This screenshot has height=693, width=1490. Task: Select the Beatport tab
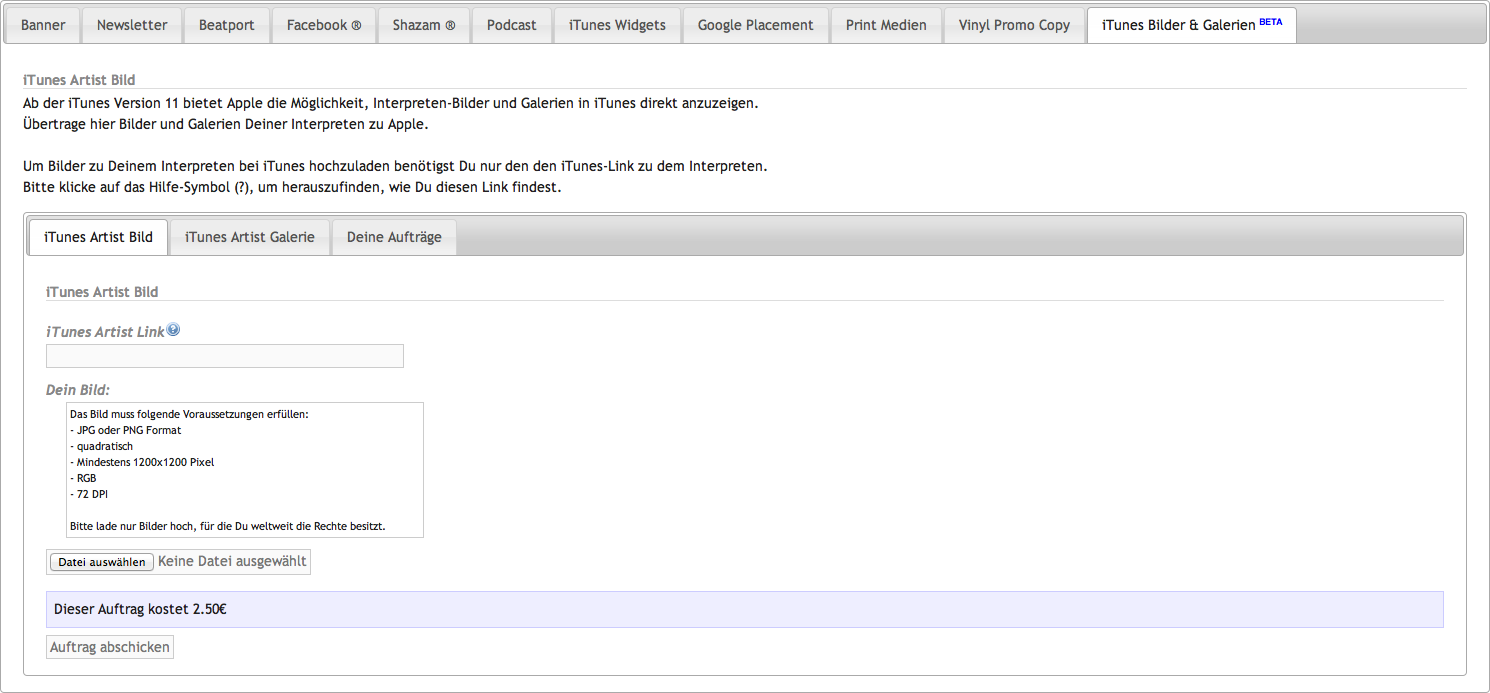(x=227, y=25)
